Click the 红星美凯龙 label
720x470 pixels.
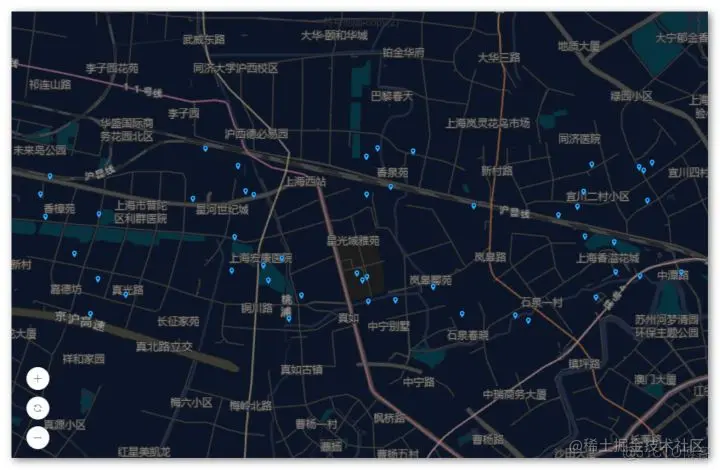tap(144, 452)
